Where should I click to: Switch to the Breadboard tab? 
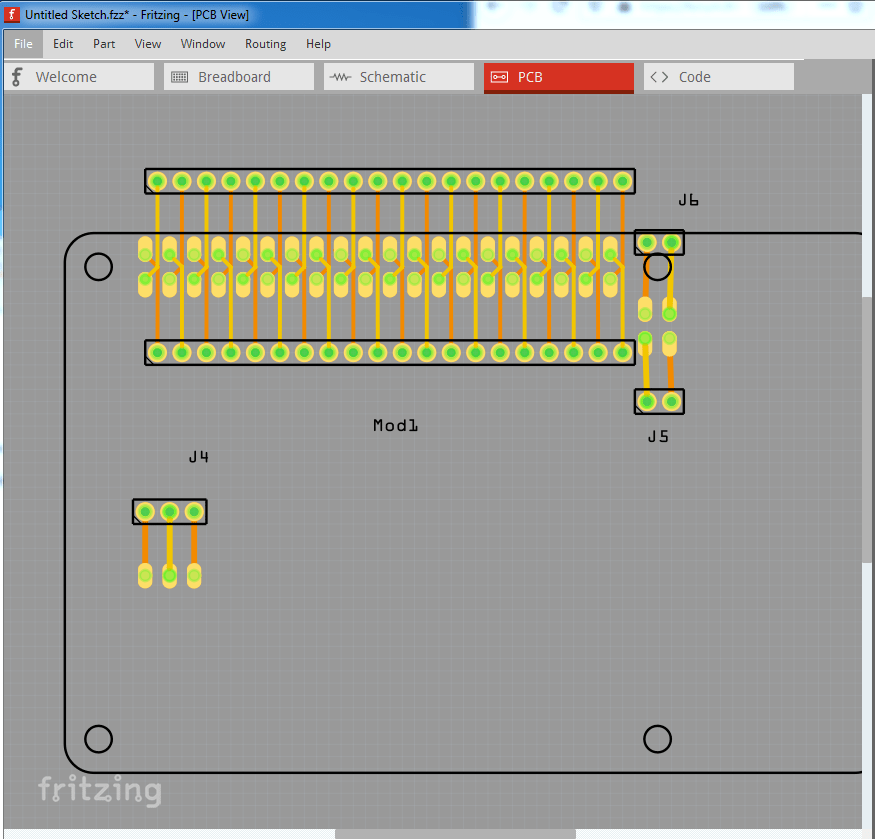pos(238,76)
